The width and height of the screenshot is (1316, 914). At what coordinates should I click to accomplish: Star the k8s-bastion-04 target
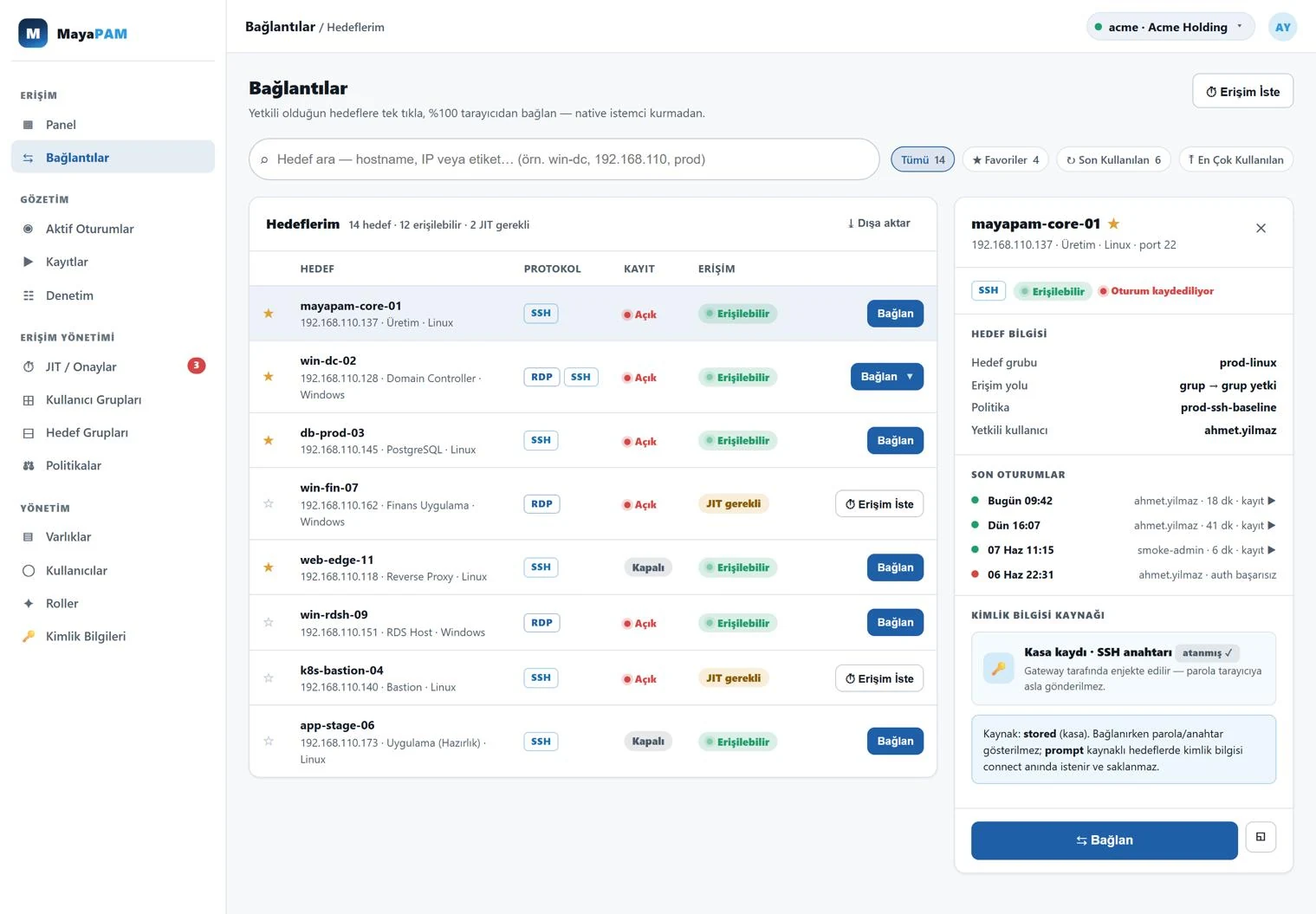(x=269, y=677)
